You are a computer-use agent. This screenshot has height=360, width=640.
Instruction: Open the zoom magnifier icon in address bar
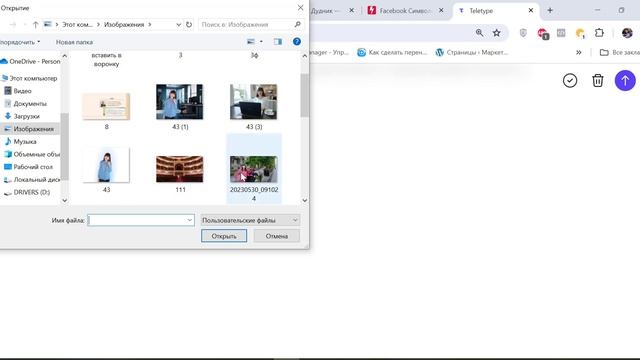pos(479,33)
